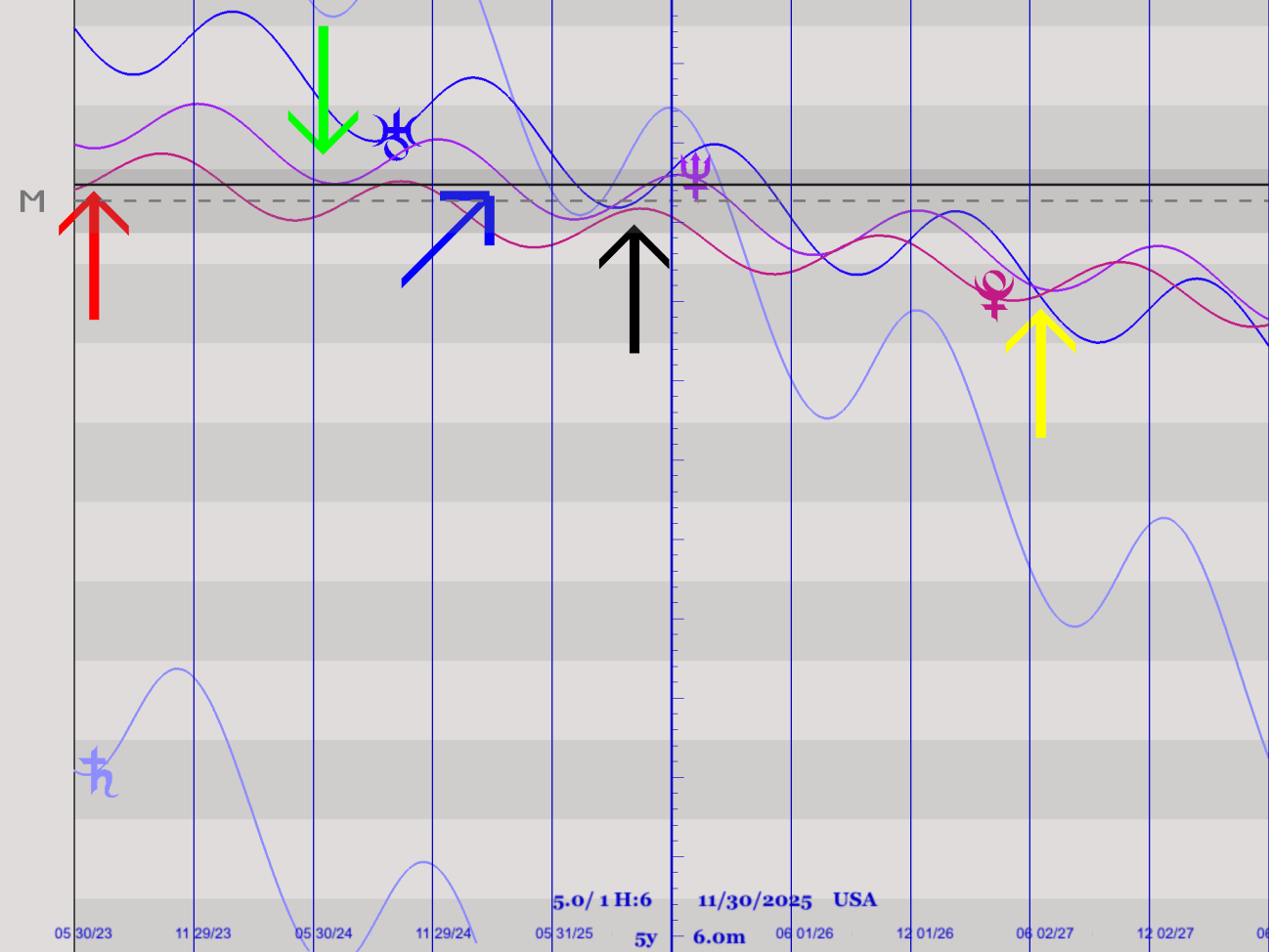
Task: Click the blue diagonal arrow
Action: (x=451, y=237)
